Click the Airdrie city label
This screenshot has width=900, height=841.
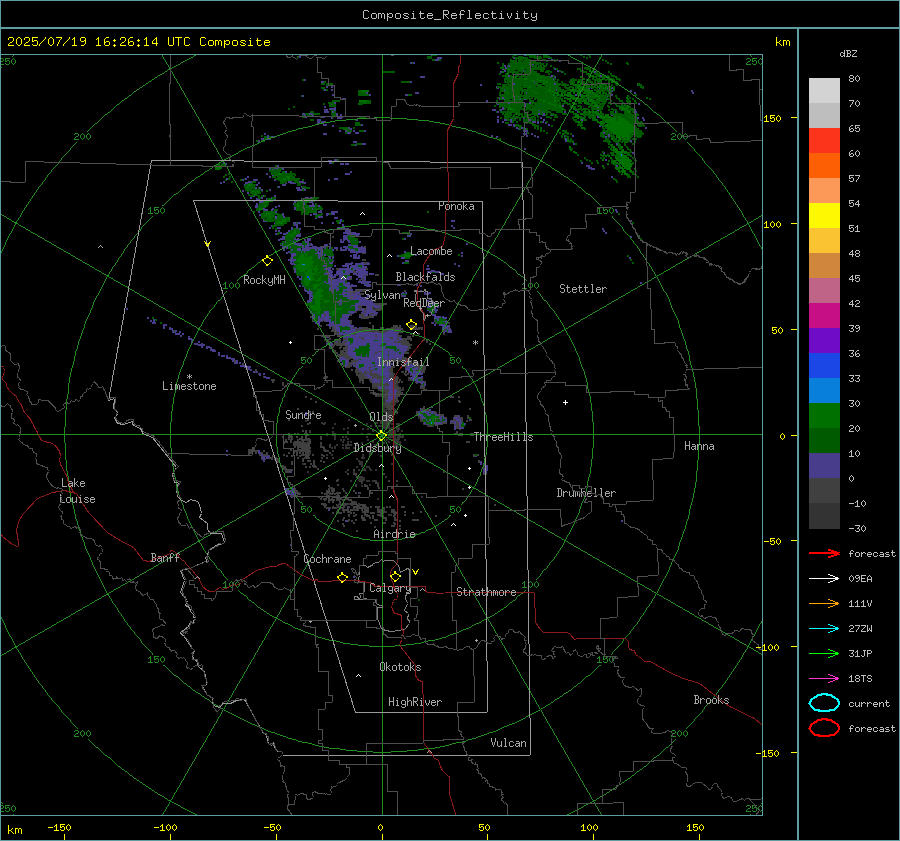[x=394, y=534]
